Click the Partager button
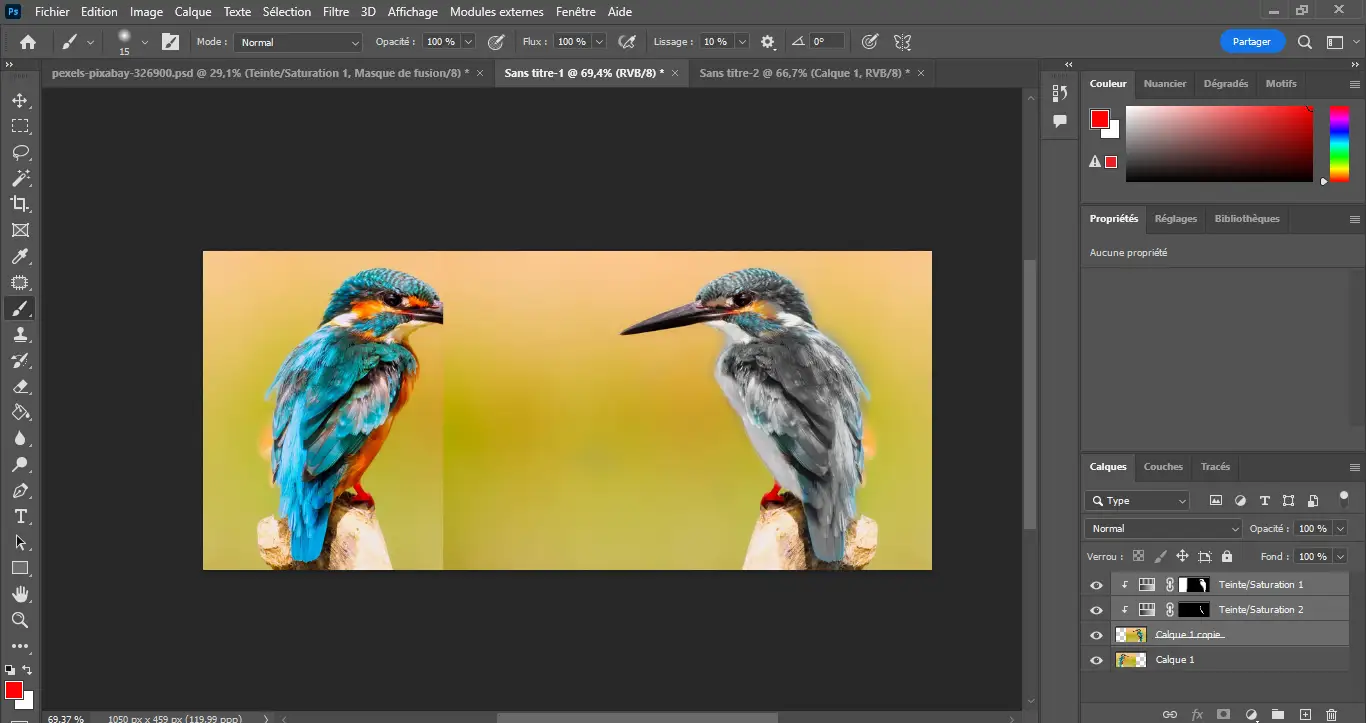The height and width of the screenshot is (723, 1366). pyautogui.click(x=1251, y=42)
